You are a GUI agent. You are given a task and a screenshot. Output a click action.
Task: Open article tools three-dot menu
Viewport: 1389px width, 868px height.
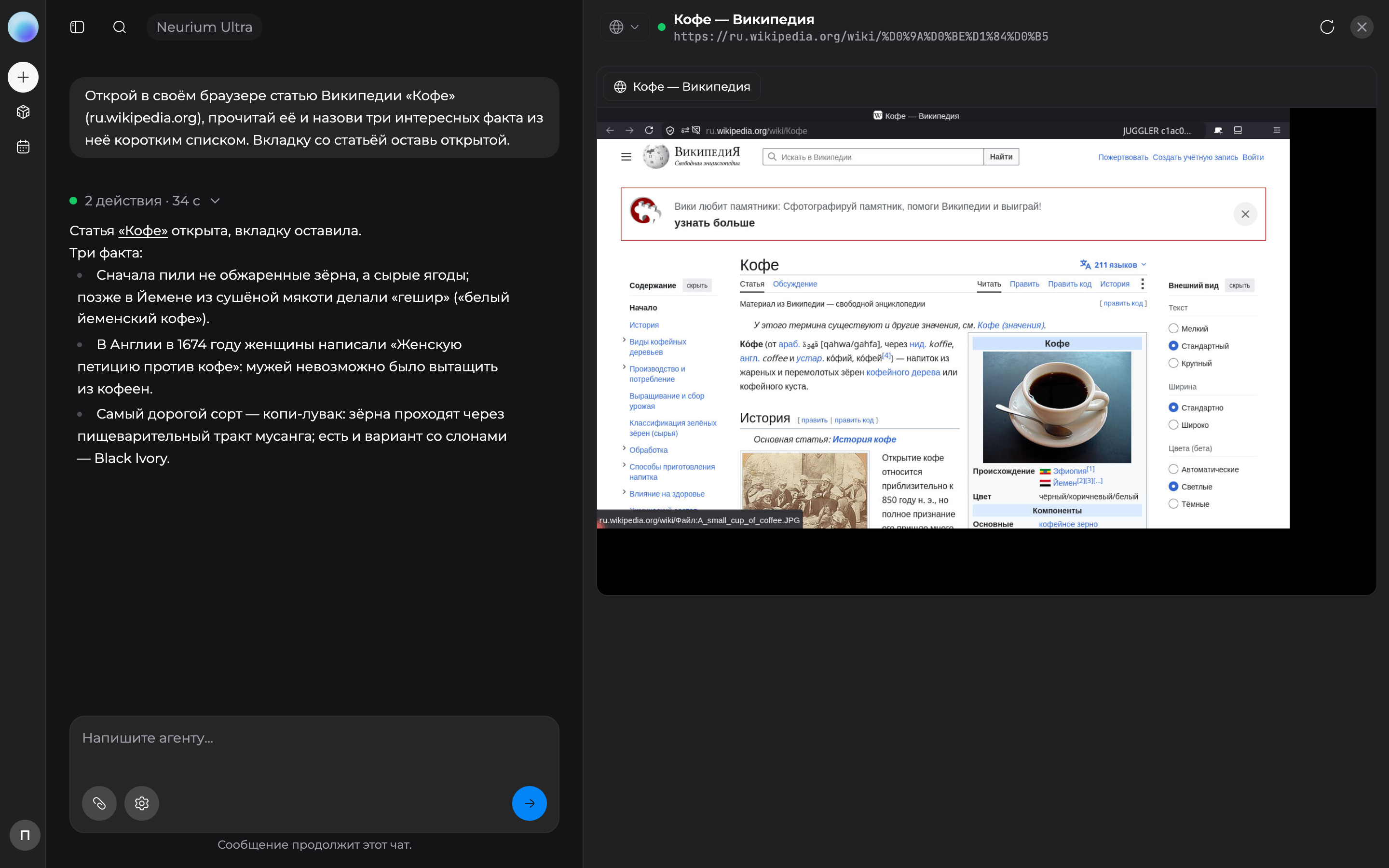pyautogui.click(x=1142, y=284)
